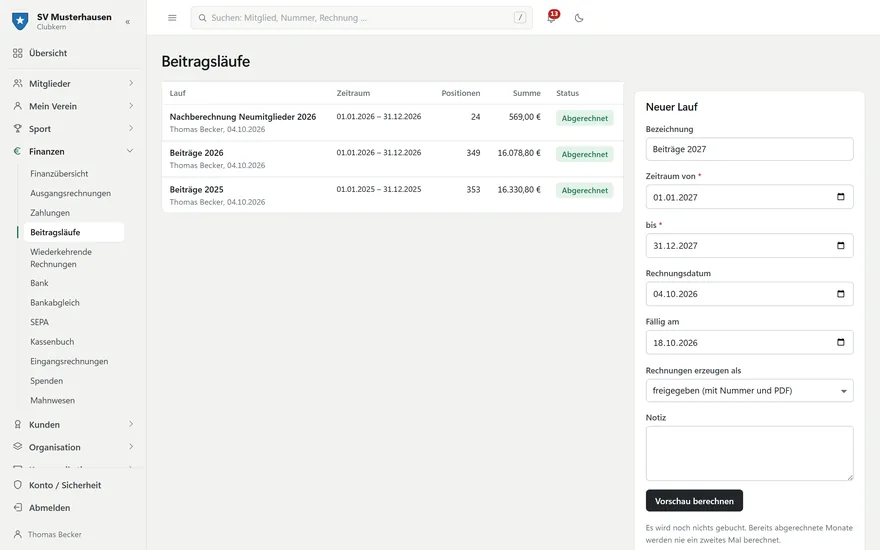Toggle the hamburger menu icon

coord(172,18)
